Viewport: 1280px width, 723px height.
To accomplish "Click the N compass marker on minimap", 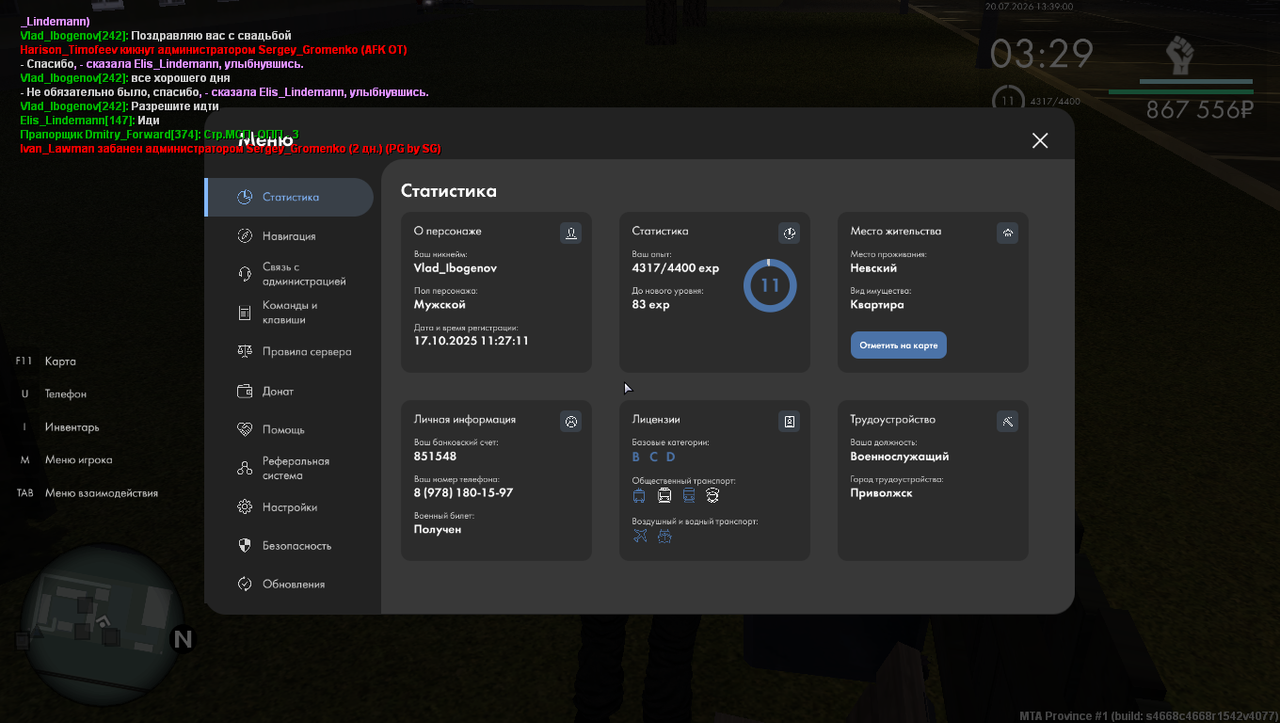I will [x=182, y=639].
